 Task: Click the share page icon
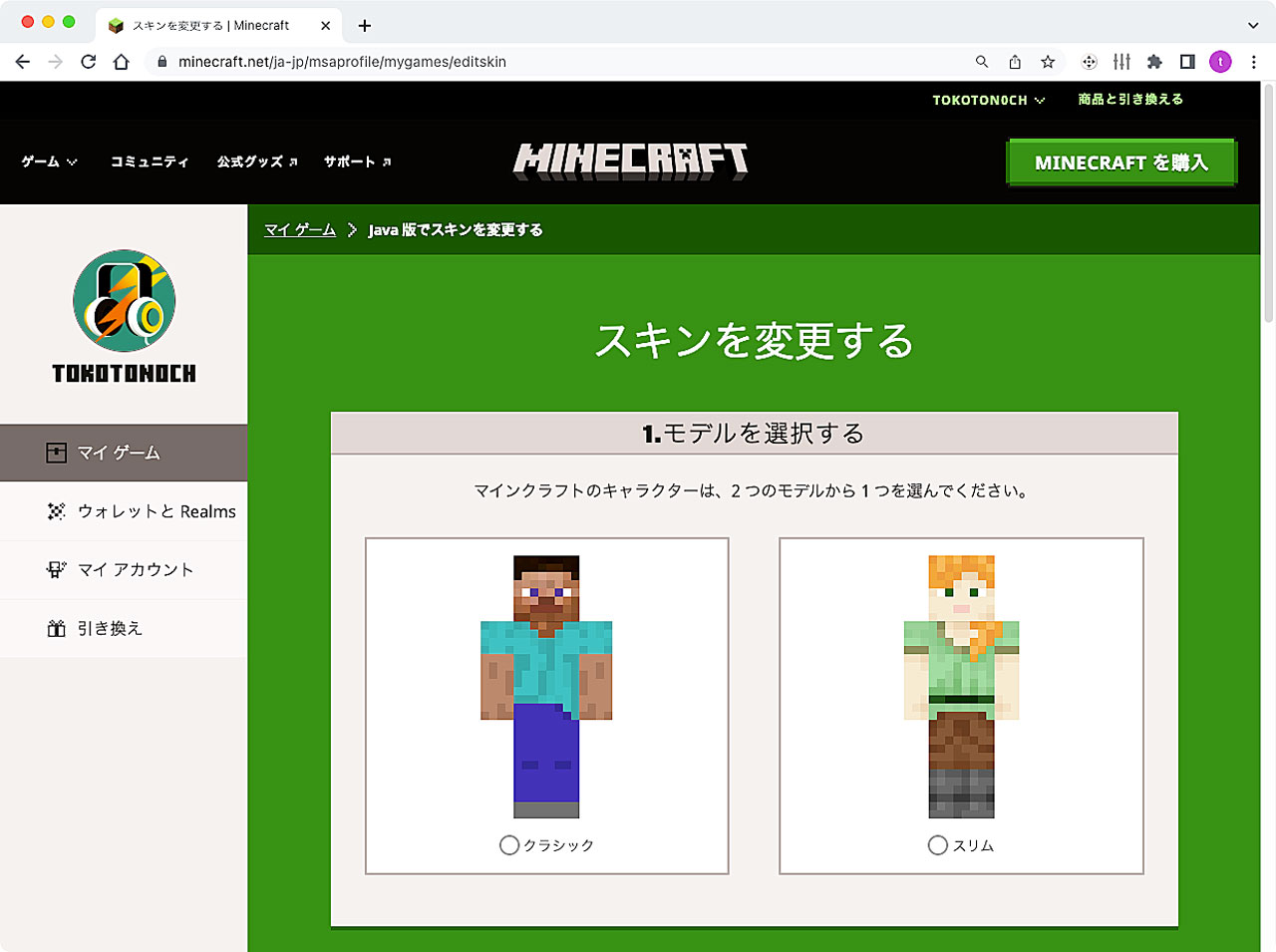click(x=1015, y=62)
